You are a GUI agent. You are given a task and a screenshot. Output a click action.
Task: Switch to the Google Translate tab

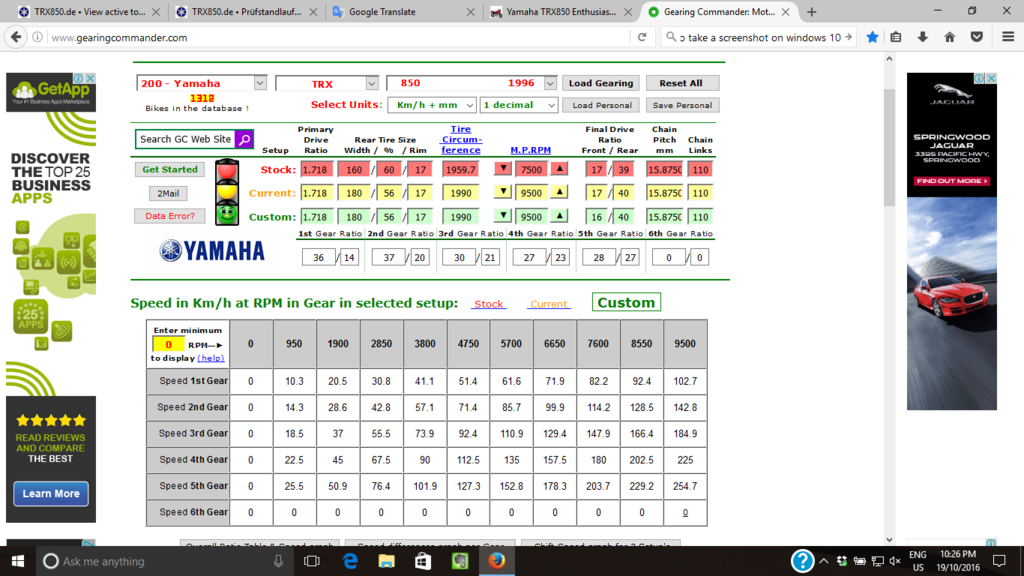400,12
